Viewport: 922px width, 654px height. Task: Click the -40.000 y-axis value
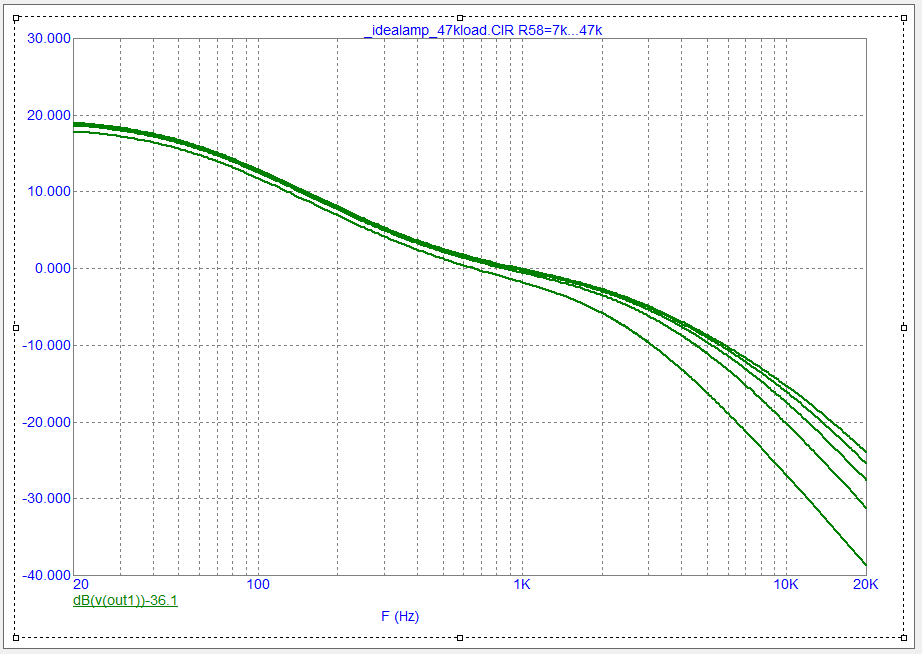point(46,575)
